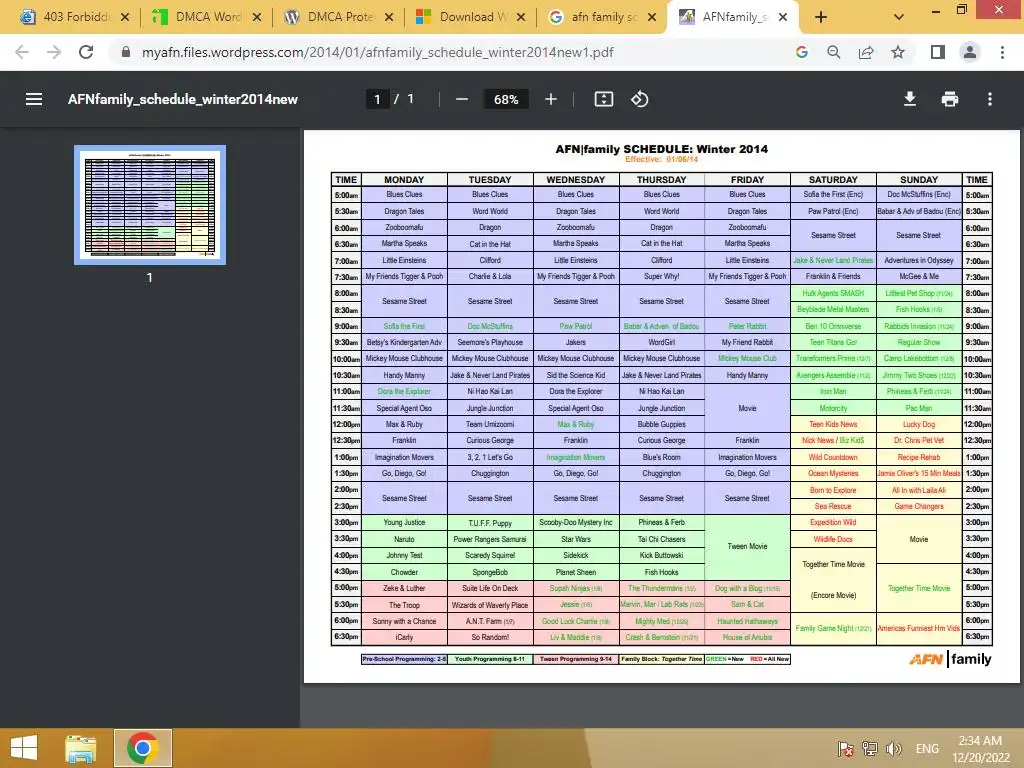
Task: Click 'iCarly' Monday 6:30pm cell
Action: (404, 637)
